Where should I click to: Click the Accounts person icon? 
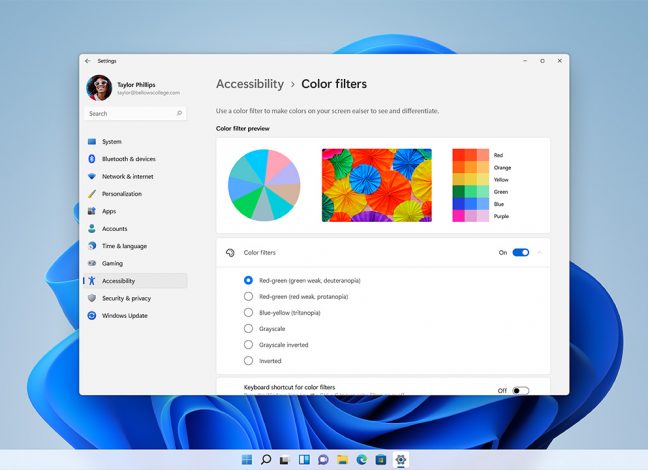tap(92, 229)
